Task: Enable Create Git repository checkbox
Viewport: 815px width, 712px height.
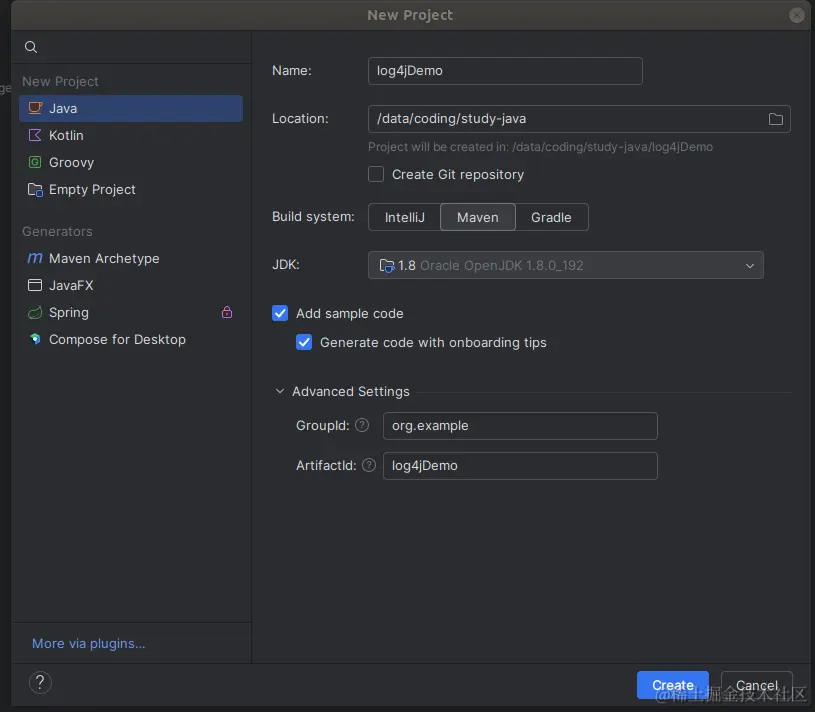Action: click(376, 174)
